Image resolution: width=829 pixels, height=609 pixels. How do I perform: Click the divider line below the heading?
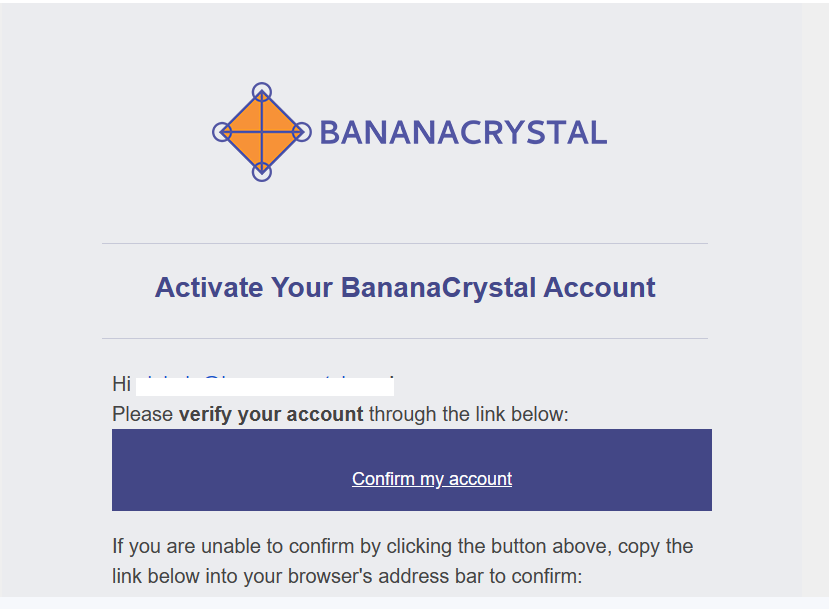pyautogui.click(x=405, y=338)
